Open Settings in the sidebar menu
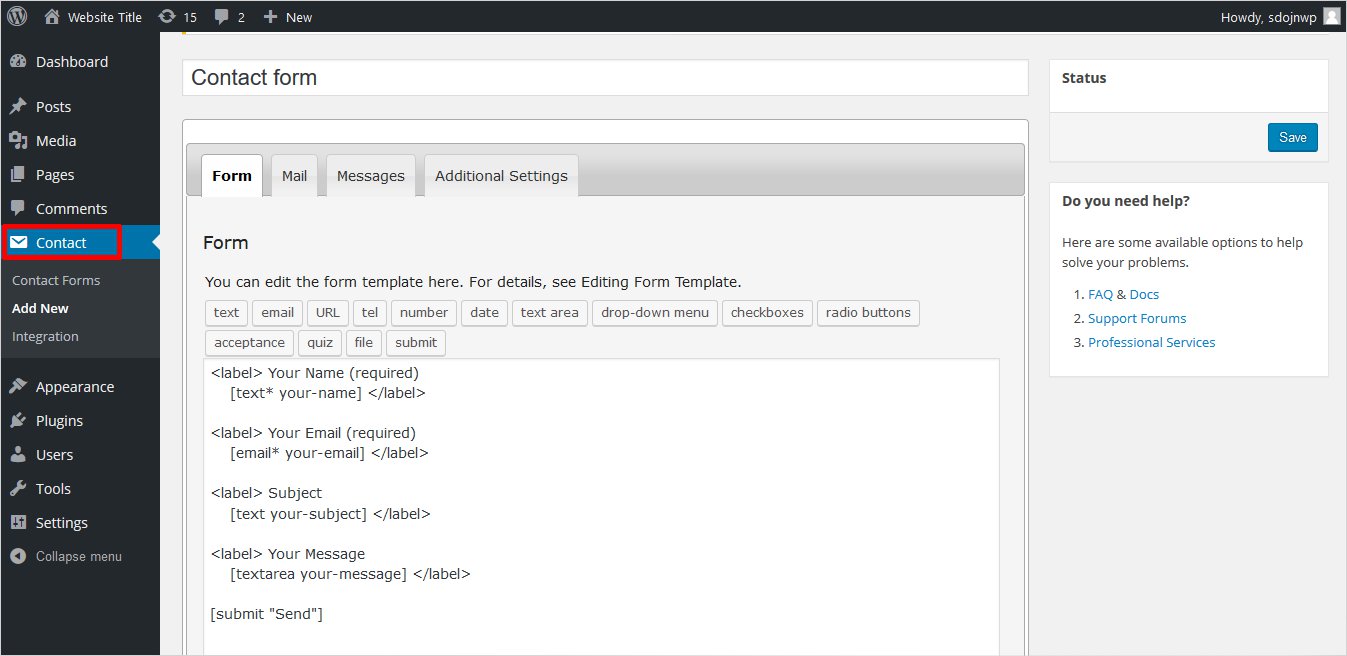 (x=61, y=523)
